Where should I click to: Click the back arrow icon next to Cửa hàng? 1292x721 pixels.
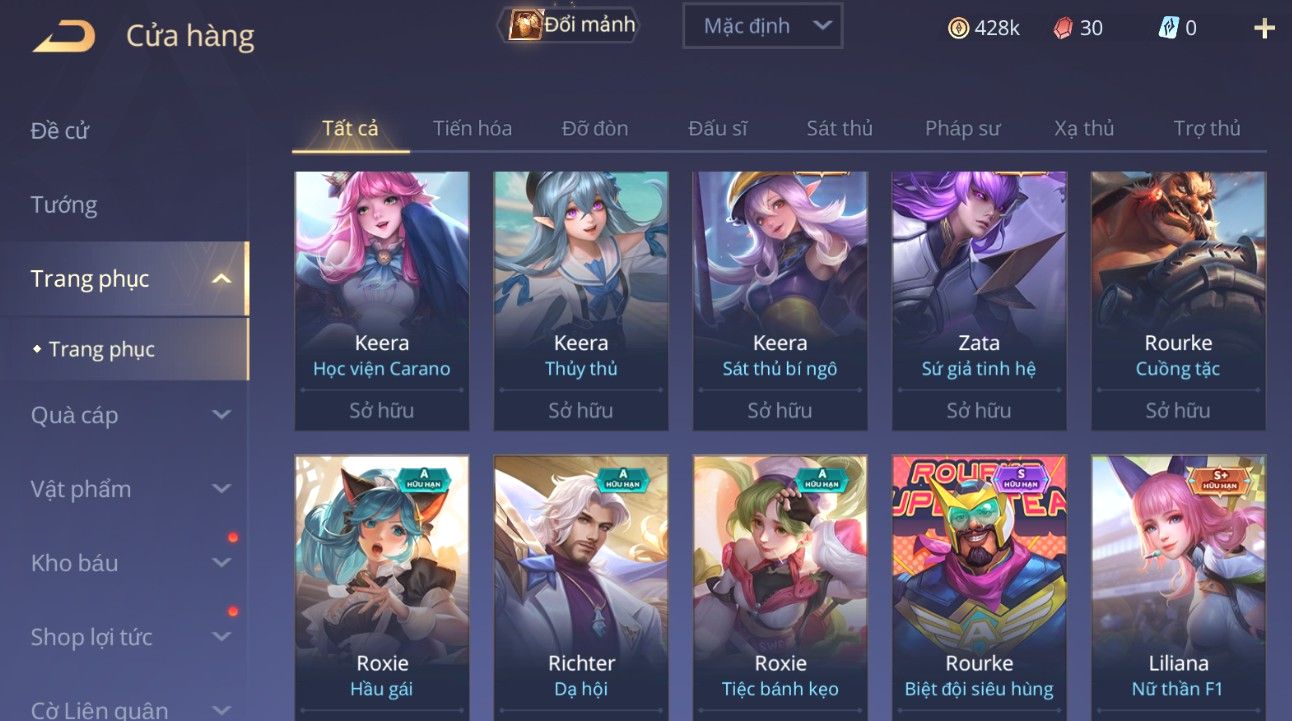(x=64, y=37)
